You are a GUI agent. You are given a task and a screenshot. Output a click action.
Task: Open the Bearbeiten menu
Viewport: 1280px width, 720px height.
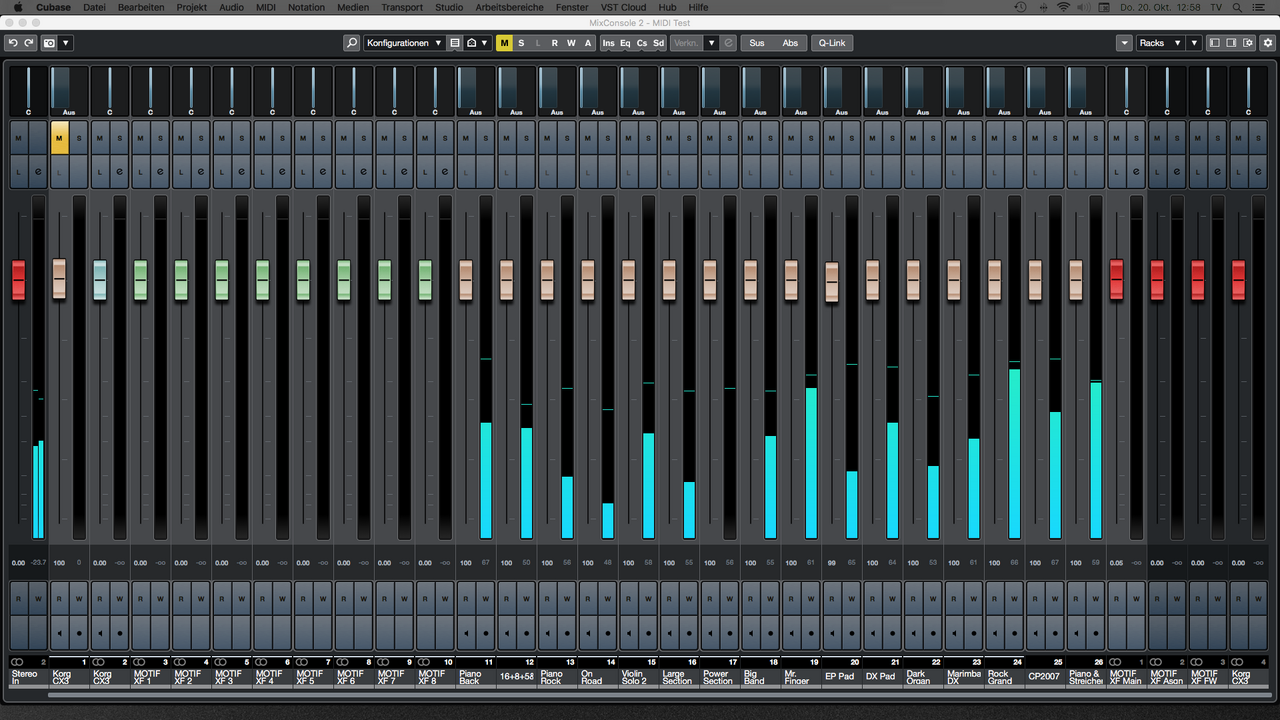[141, 7]
